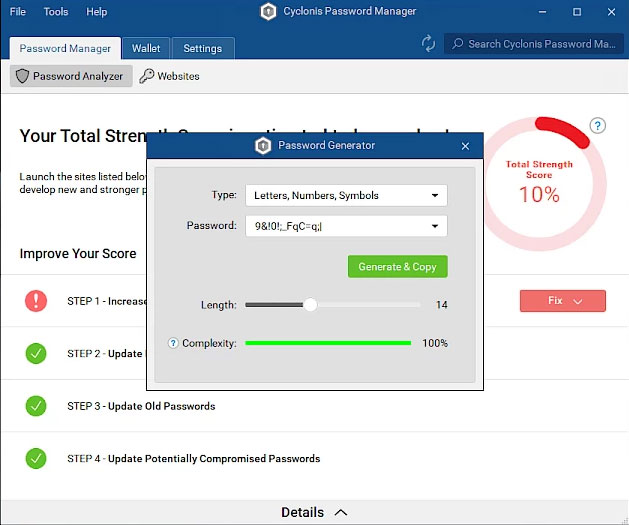629x525 pixels.
Task: Click the Length value 14
Action: point(442,305)
